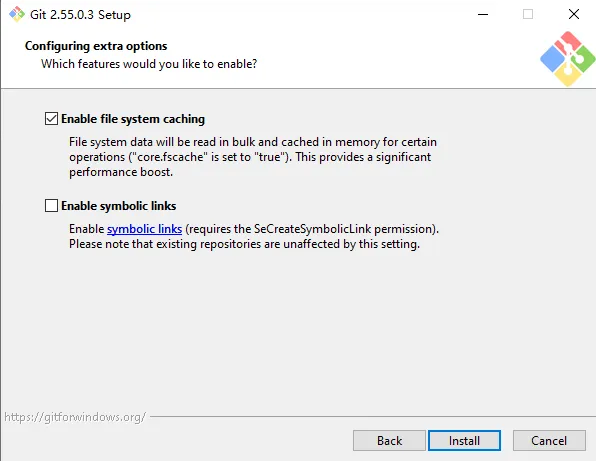This screenshot has height=461, width=596.
Task: Minimize the Git Setup window
Action: click(483, 14)
